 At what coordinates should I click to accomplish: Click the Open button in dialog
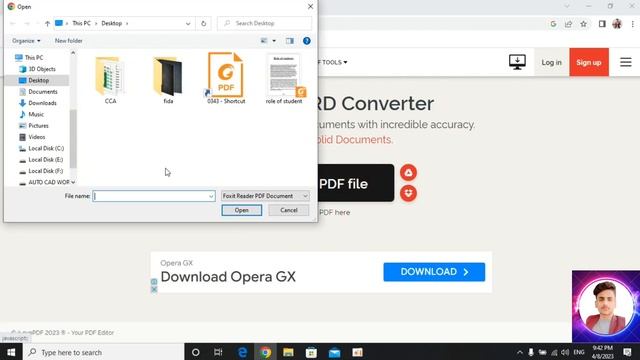coord(242,210)
